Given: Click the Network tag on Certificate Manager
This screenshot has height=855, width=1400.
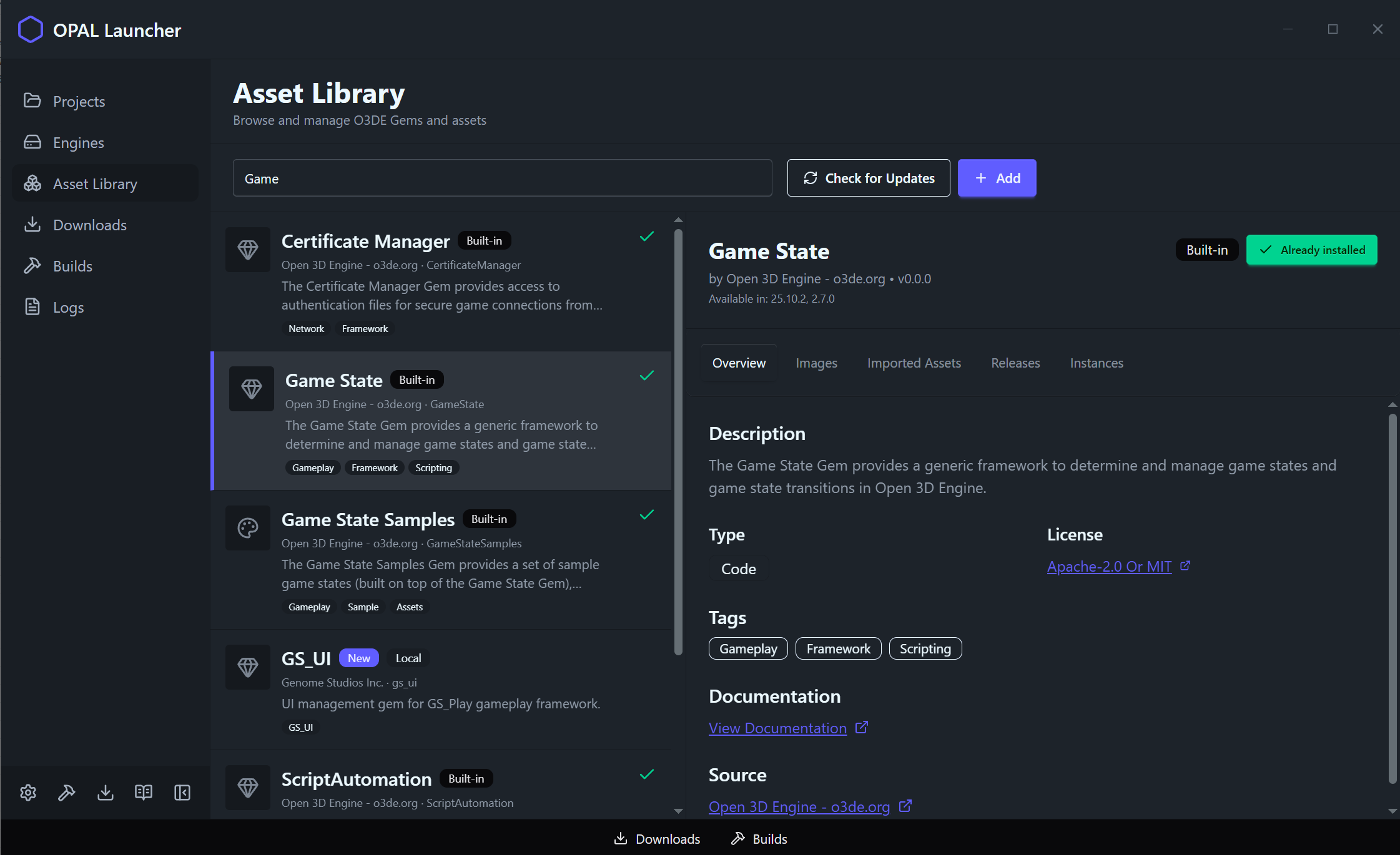Looking at the screenshot, I should point(306,329).
